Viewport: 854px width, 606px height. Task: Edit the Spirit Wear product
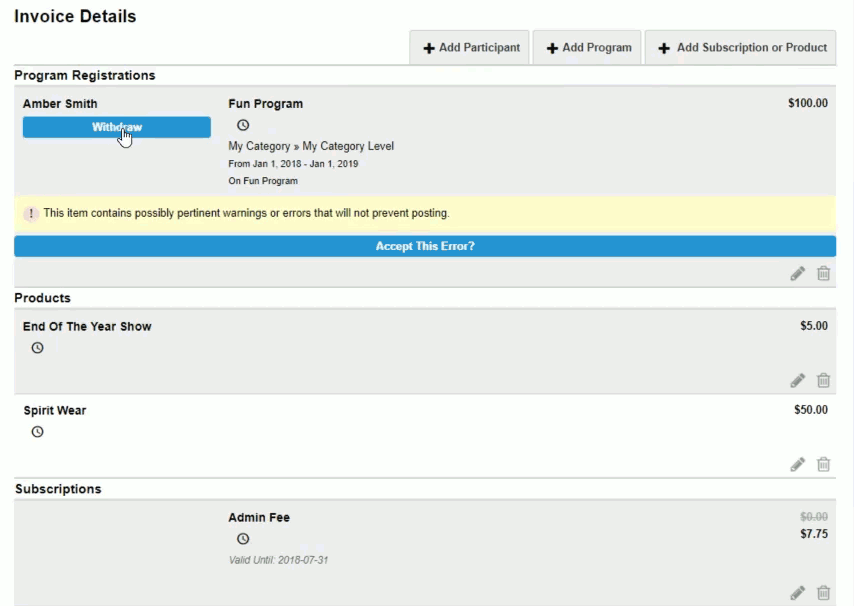point(797,463)
